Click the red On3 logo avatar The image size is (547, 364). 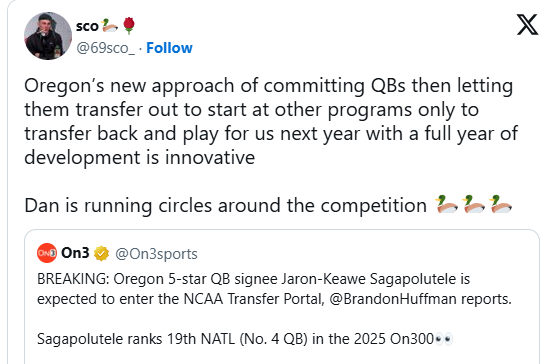click(47, 253)
